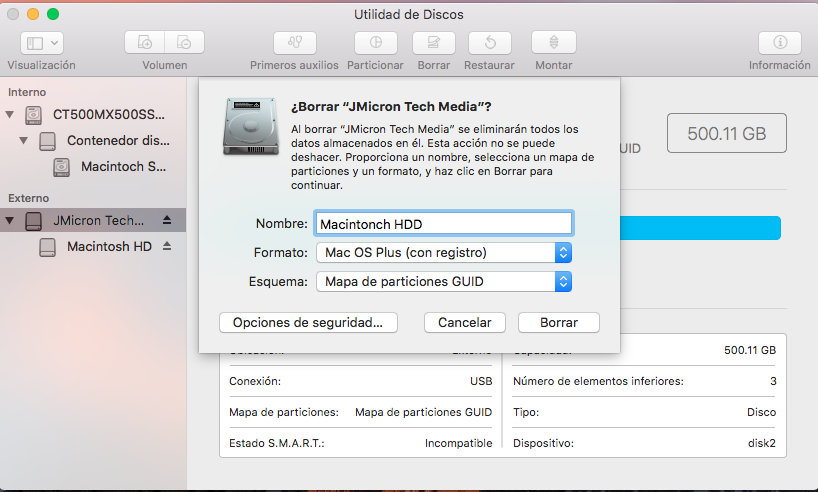Open Opciones de seguridad...
The width and height of the screenshot is (818, 492).
click(x=308, y=322)
